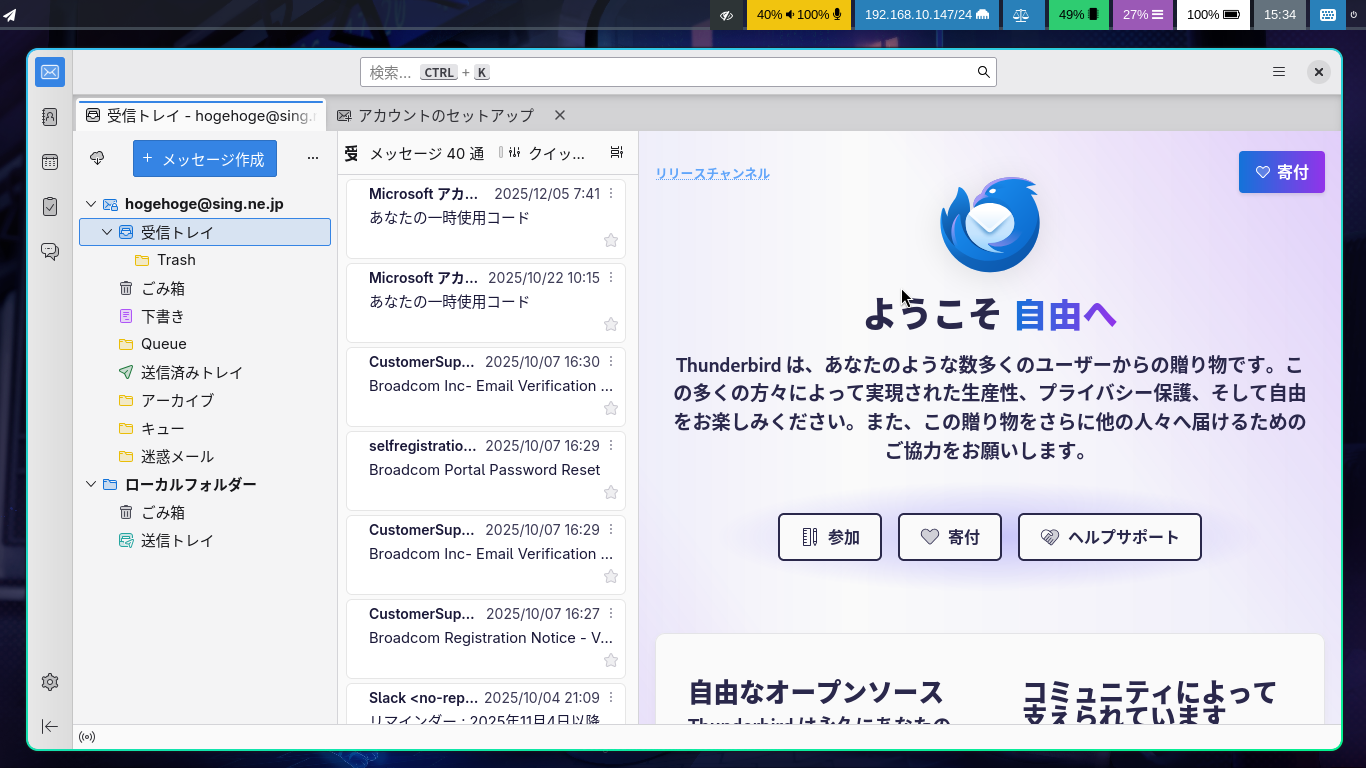The image size is (1366, 768).
Task: Star the Microsoft message dated 2025/12/05
Action: pyautogui.click(x=611, y=240)
